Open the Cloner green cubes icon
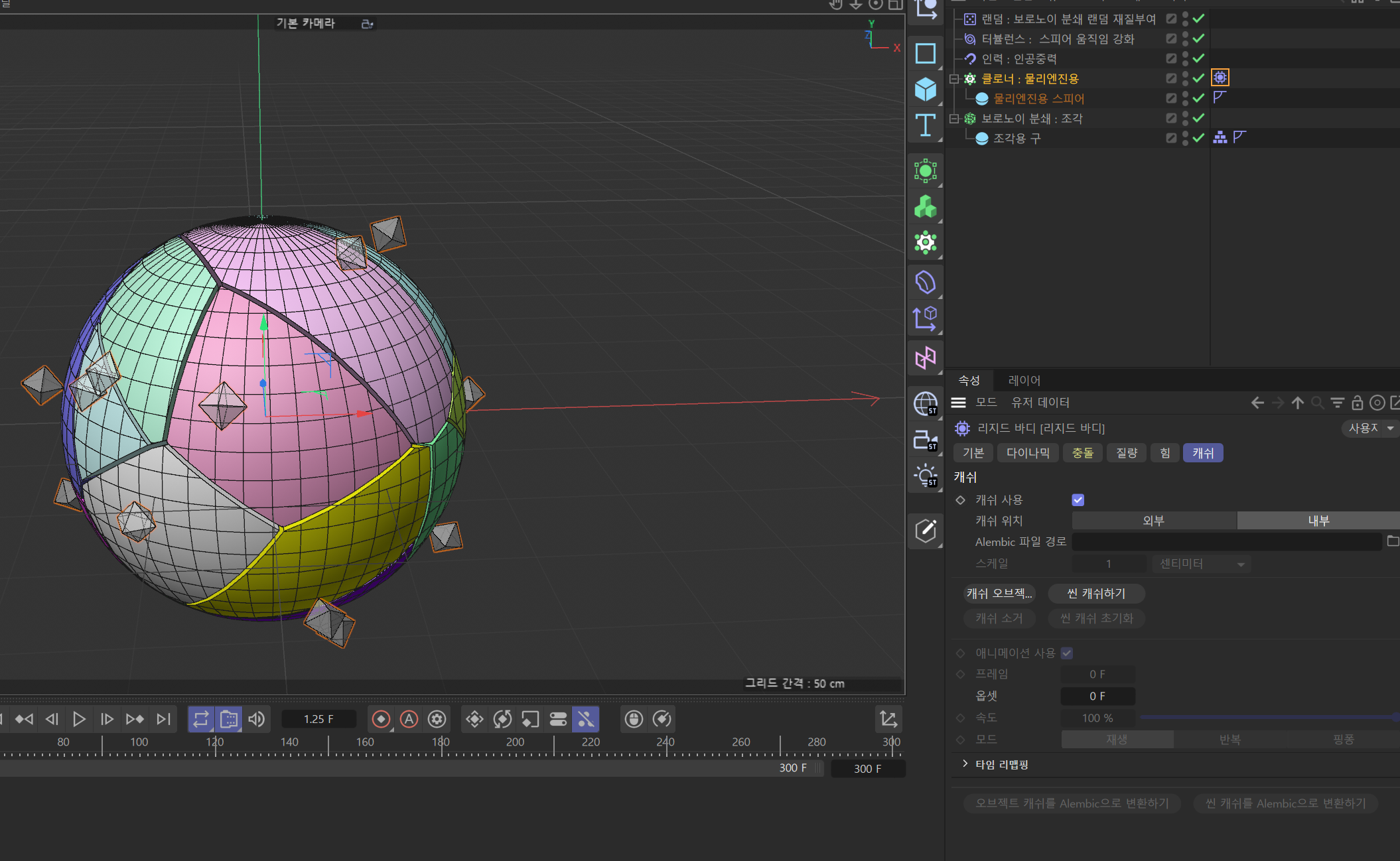Viewport: 1400px width, 861px height. [x=925, y=207]
